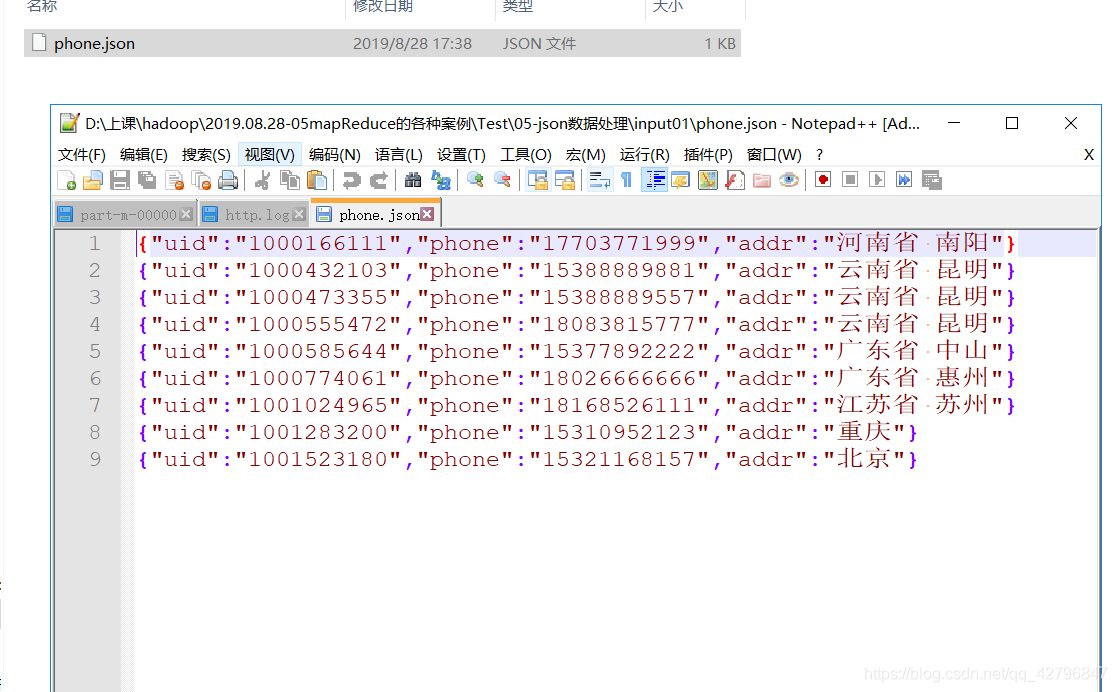Click the addr value "重庆" on line 8
Image resolution: width=1117 pixels, height=692 pixels.
pos(863,432)
